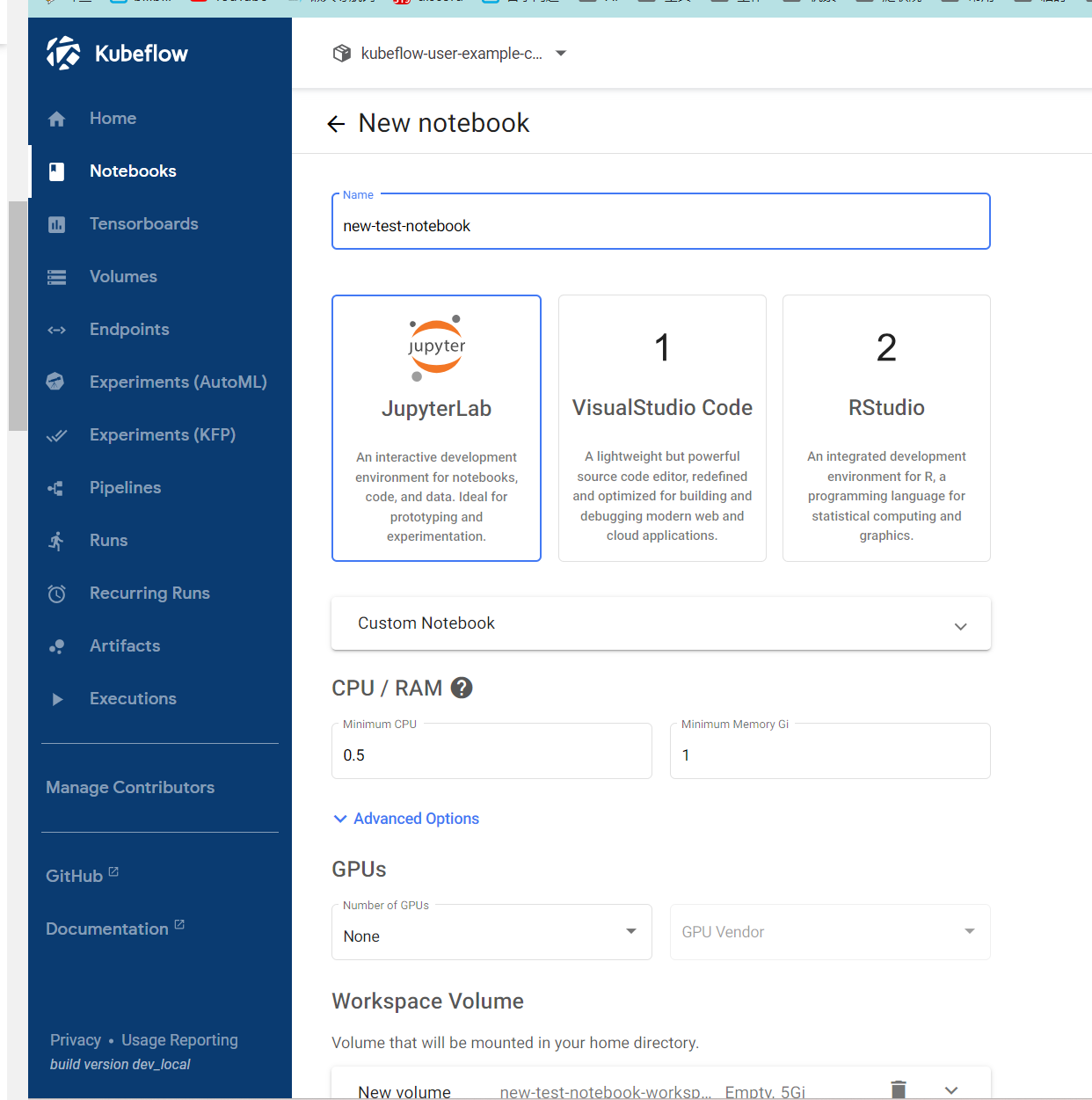
Task: Open Runs in the sidebar
Action: click(x=160, y=541)
